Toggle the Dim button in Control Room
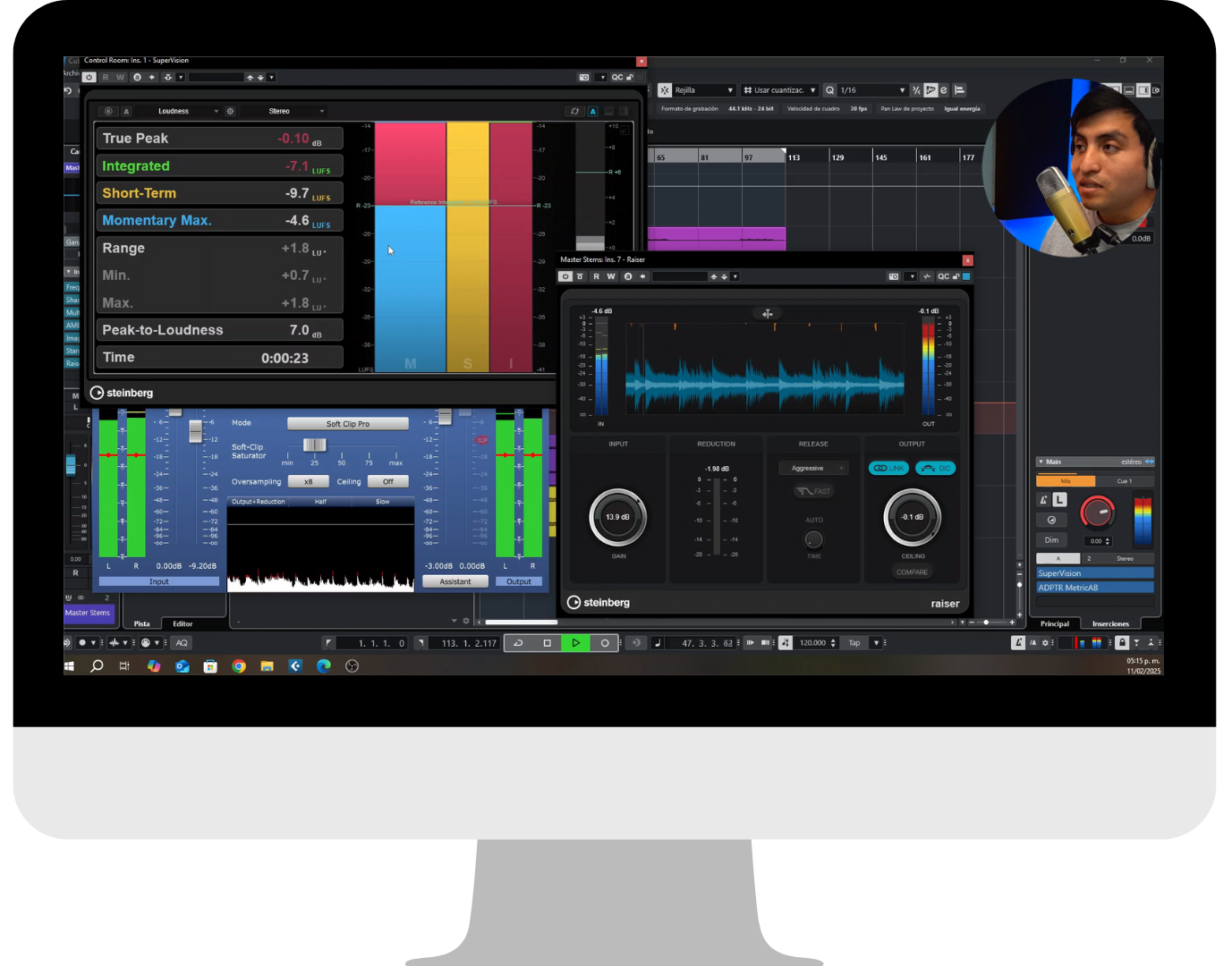The height and width of the screenshot is (966, 1232). coord(1051,540)
